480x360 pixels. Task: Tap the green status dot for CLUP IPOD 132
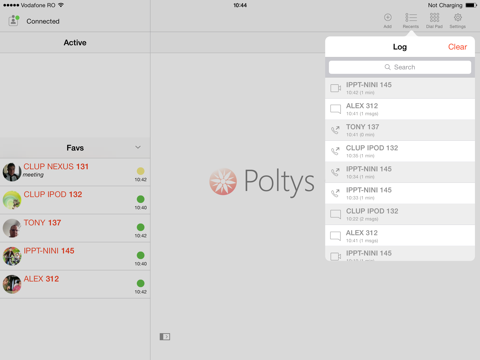click(141, 199)
